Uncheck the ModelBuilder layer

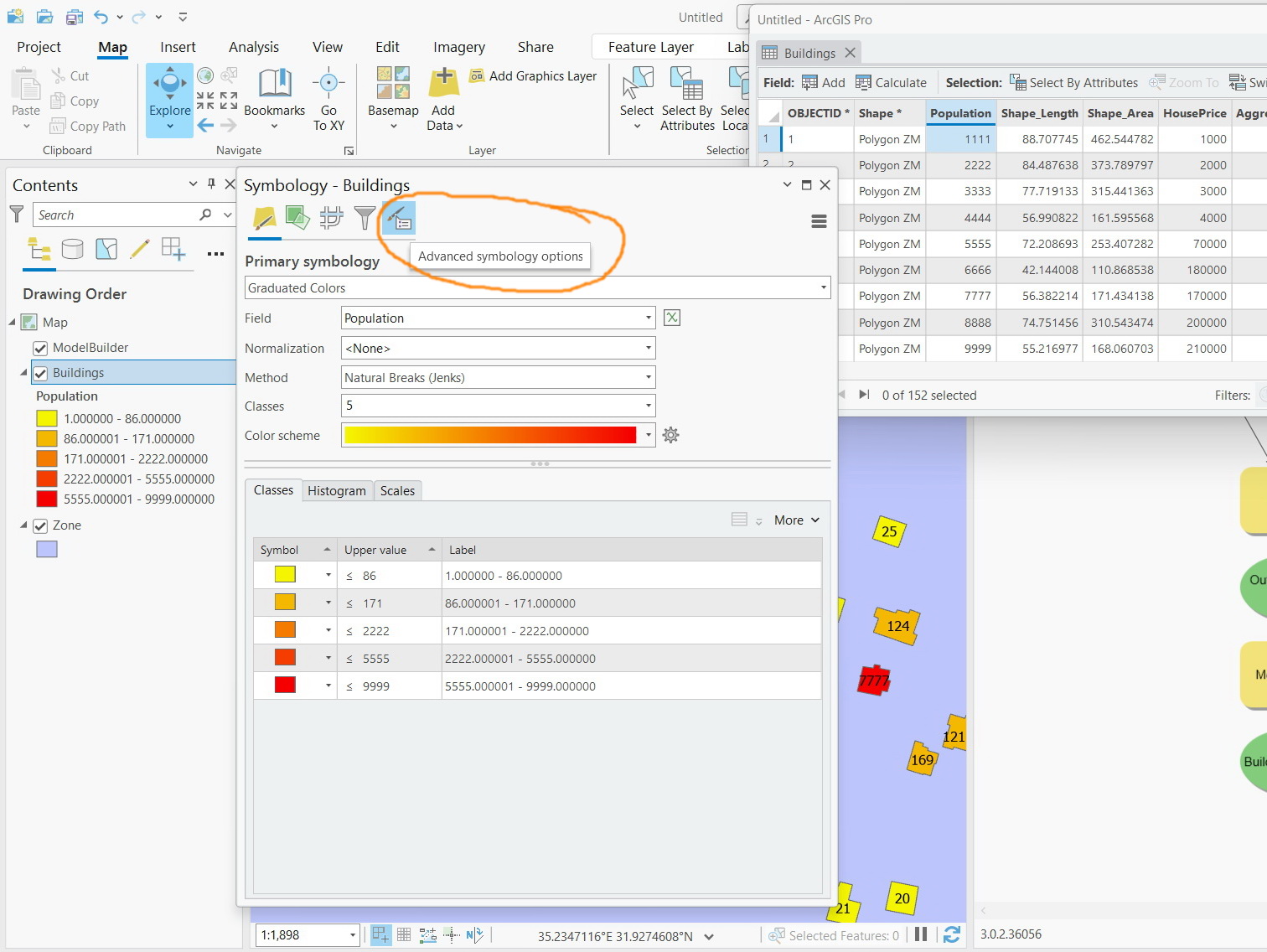tap(39, 347)
